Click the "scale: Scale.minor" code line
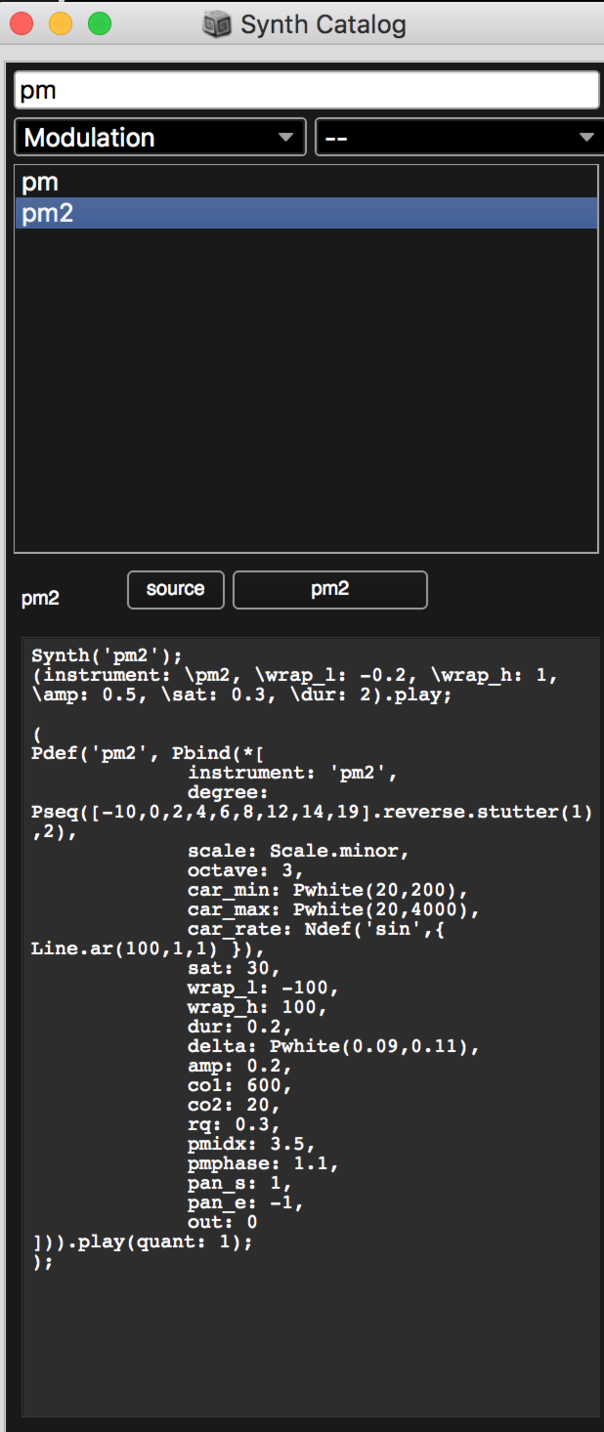The image size is (604, 1432). pos(298,851)
